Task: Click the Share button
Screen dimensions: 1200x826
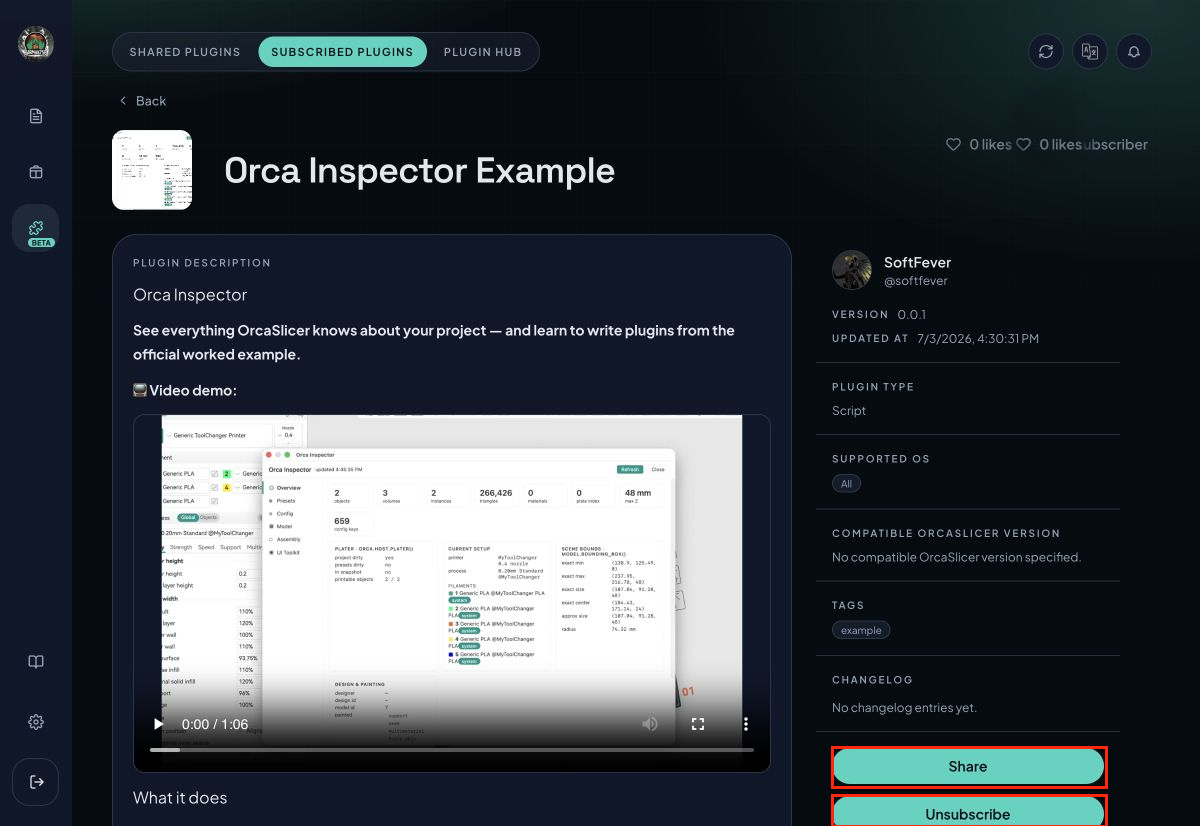Action: (968, 767)
